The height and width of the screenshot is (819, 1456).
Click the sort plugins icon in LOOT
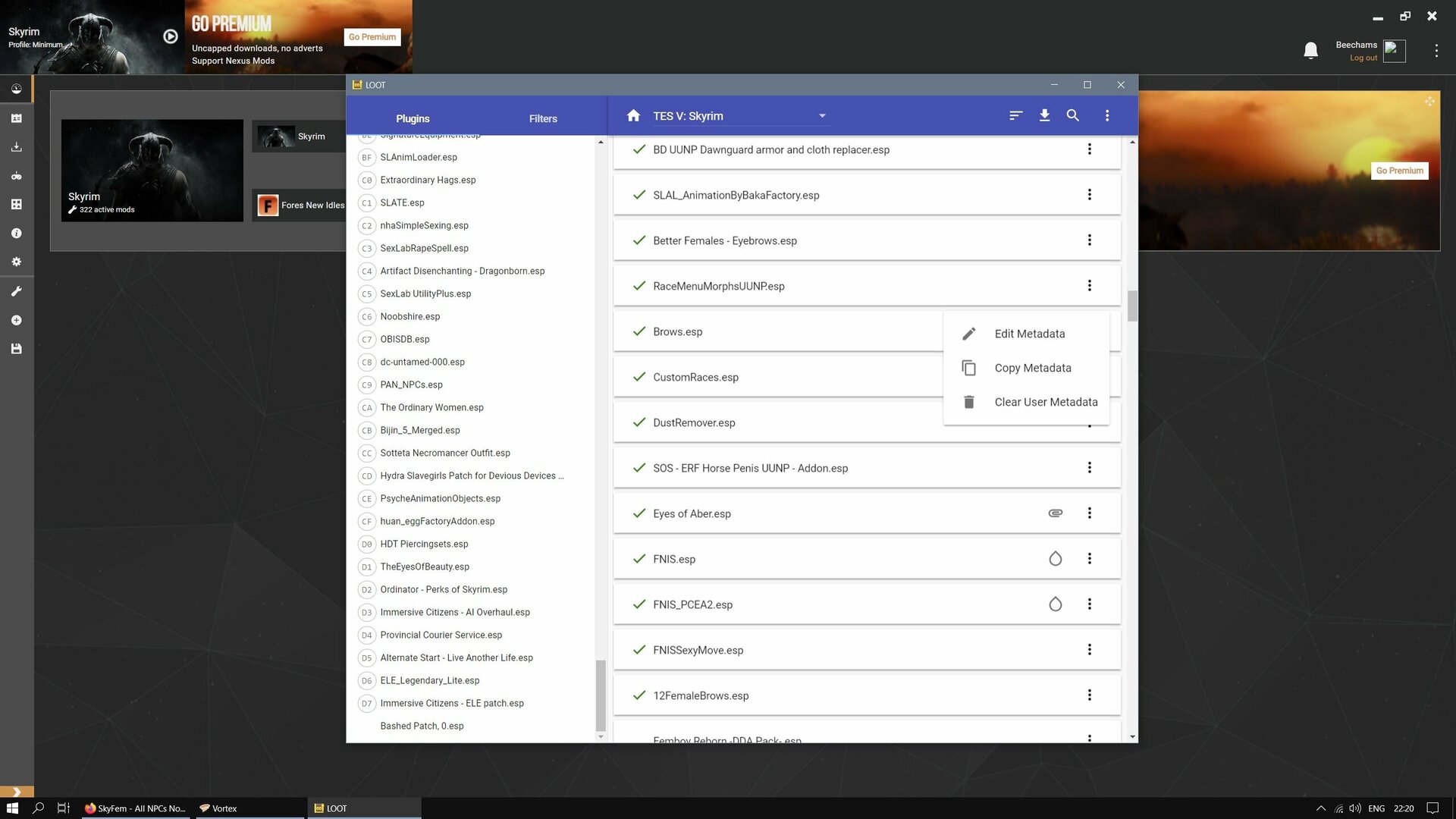point(1015,116)
